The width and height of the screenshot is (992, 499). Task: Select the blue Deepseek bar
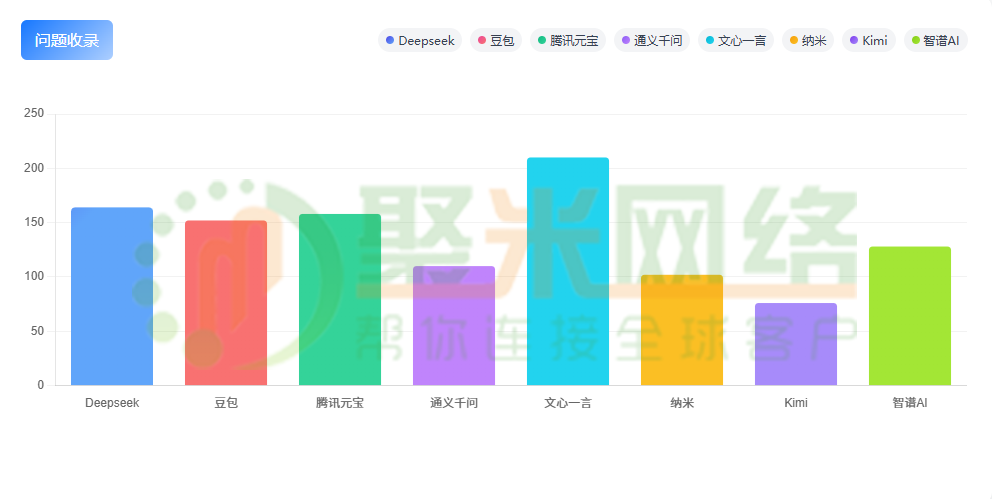click(112, 296)
